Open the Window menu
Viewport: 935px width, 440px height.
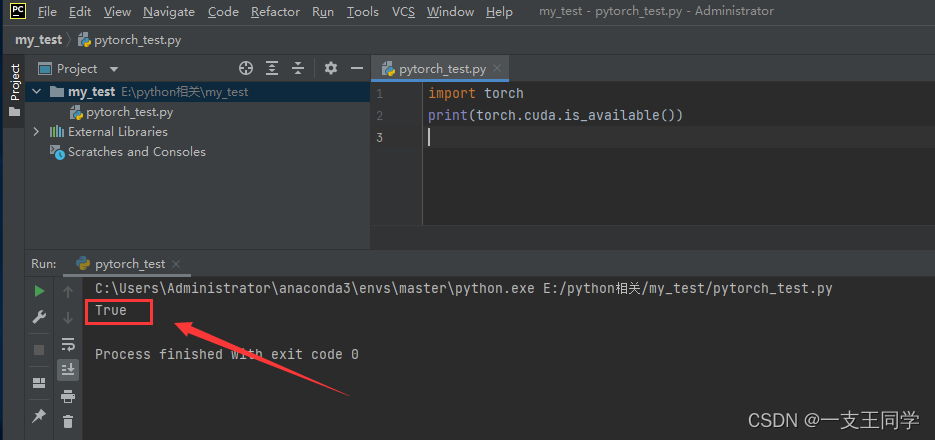450,11
